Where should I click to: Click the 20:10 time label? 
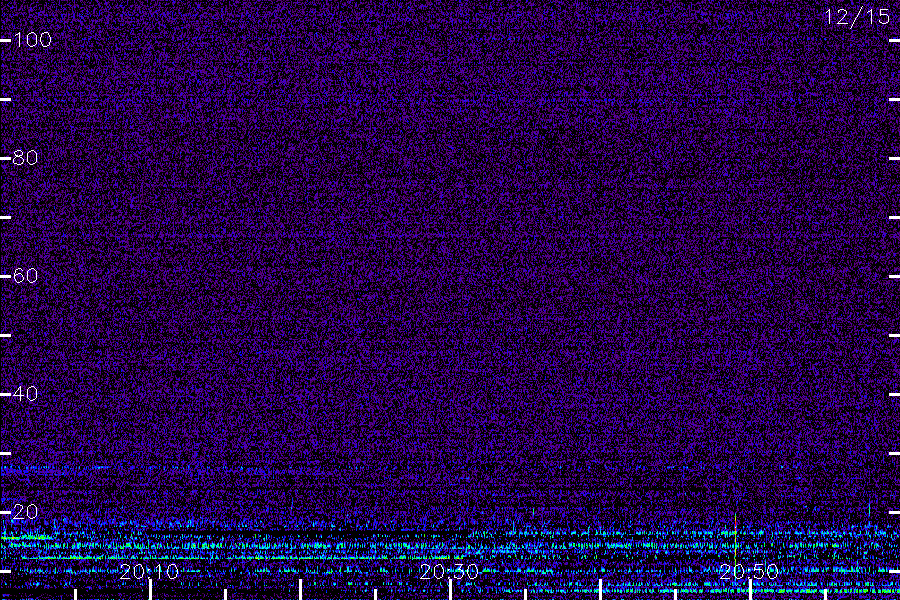[x=149, y=571]
